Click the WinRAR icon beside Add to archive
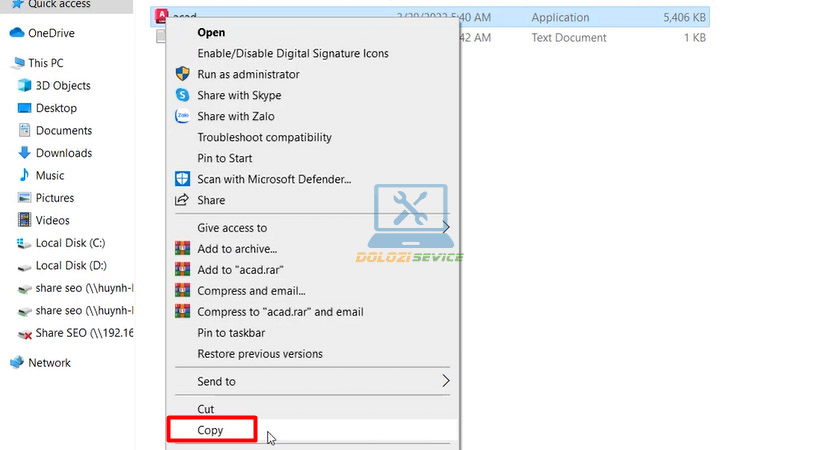The width and height of the screenshot is (820, 450). [182, 249]
